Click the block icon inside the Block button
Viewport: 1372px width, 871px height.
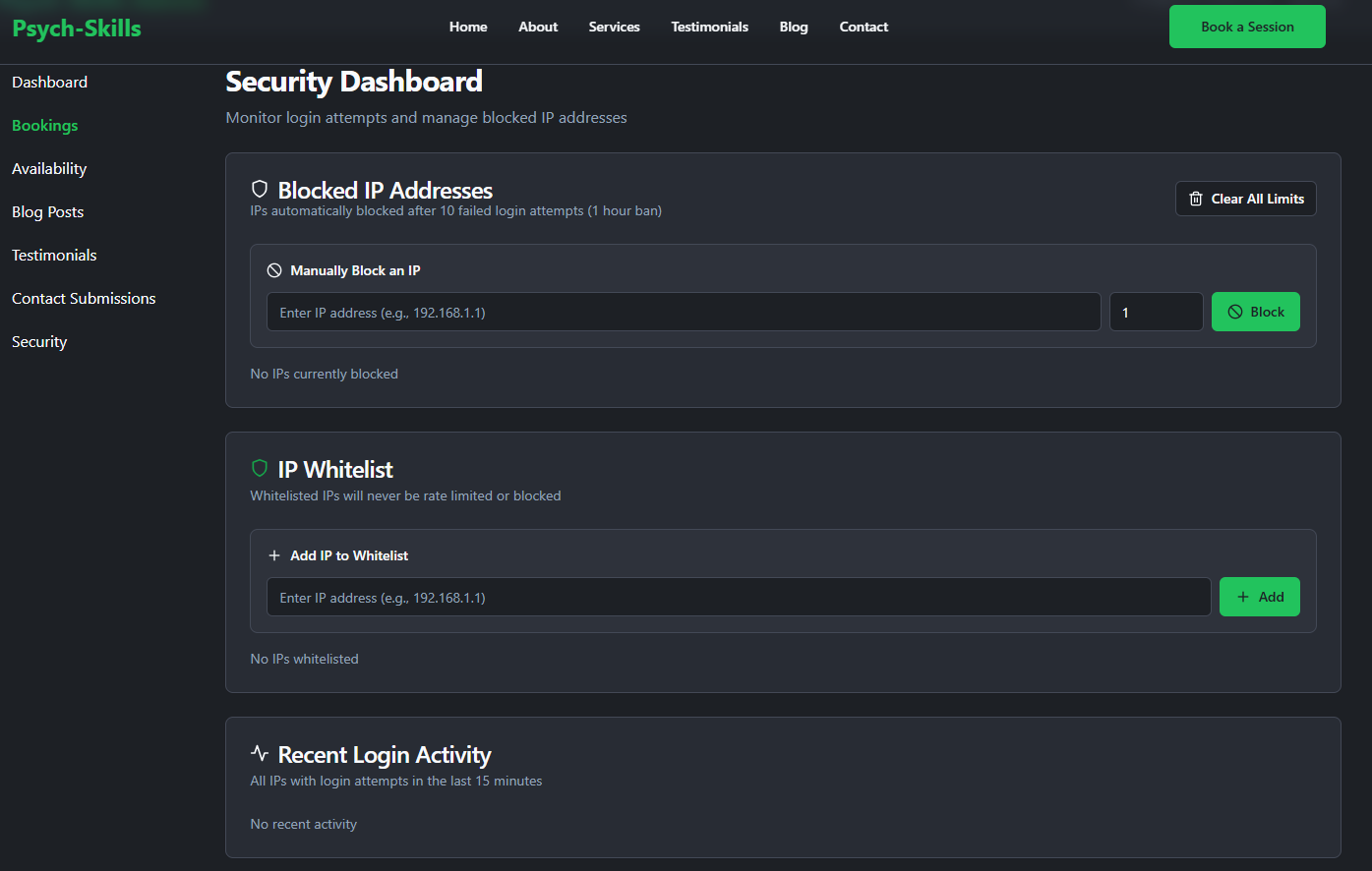(x=1236, y=312)
